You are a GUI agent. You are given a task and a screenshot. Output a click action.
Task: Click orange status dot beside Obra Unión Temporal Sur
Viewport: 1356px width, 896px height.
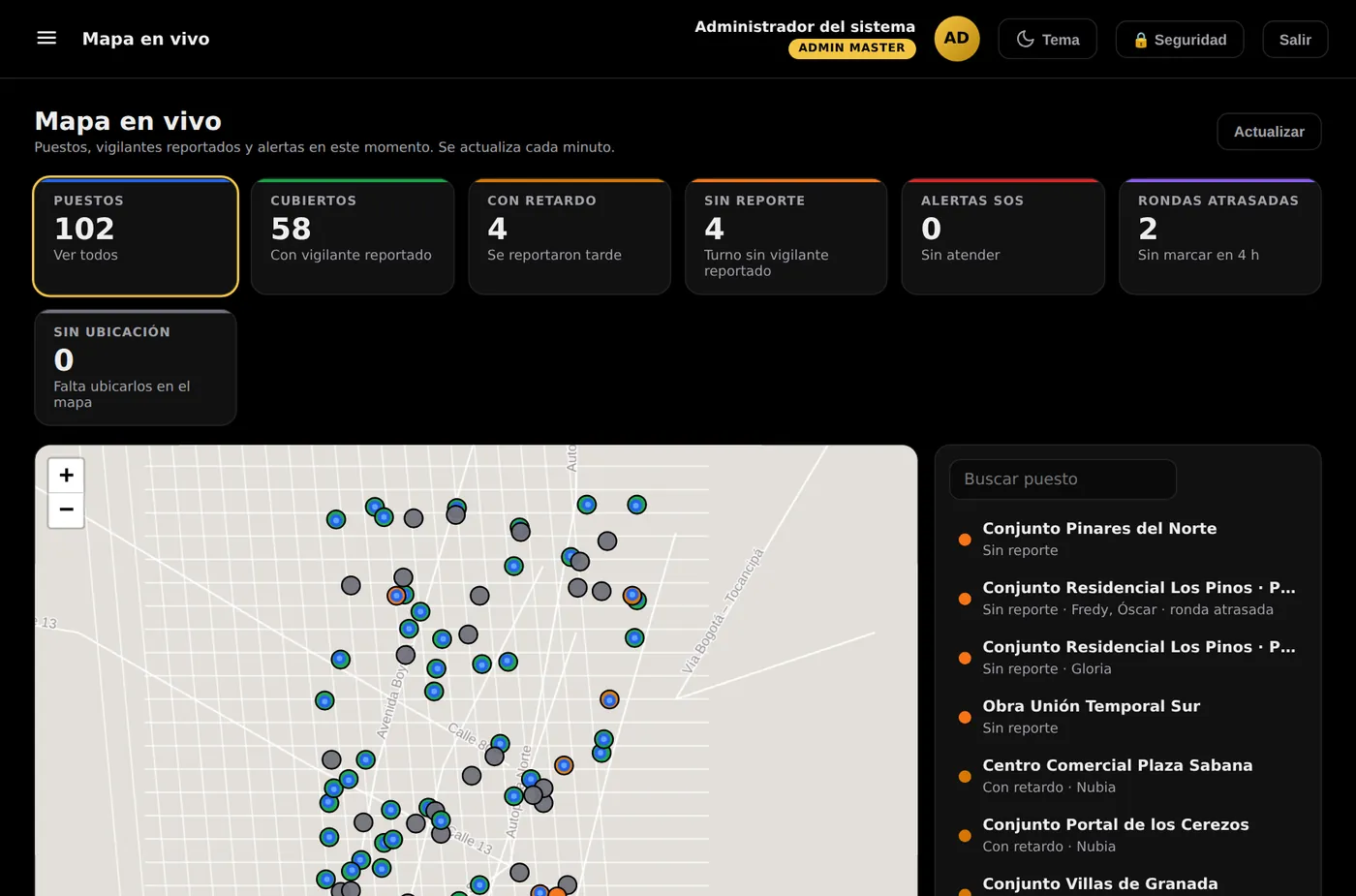(x=965, y=717)
